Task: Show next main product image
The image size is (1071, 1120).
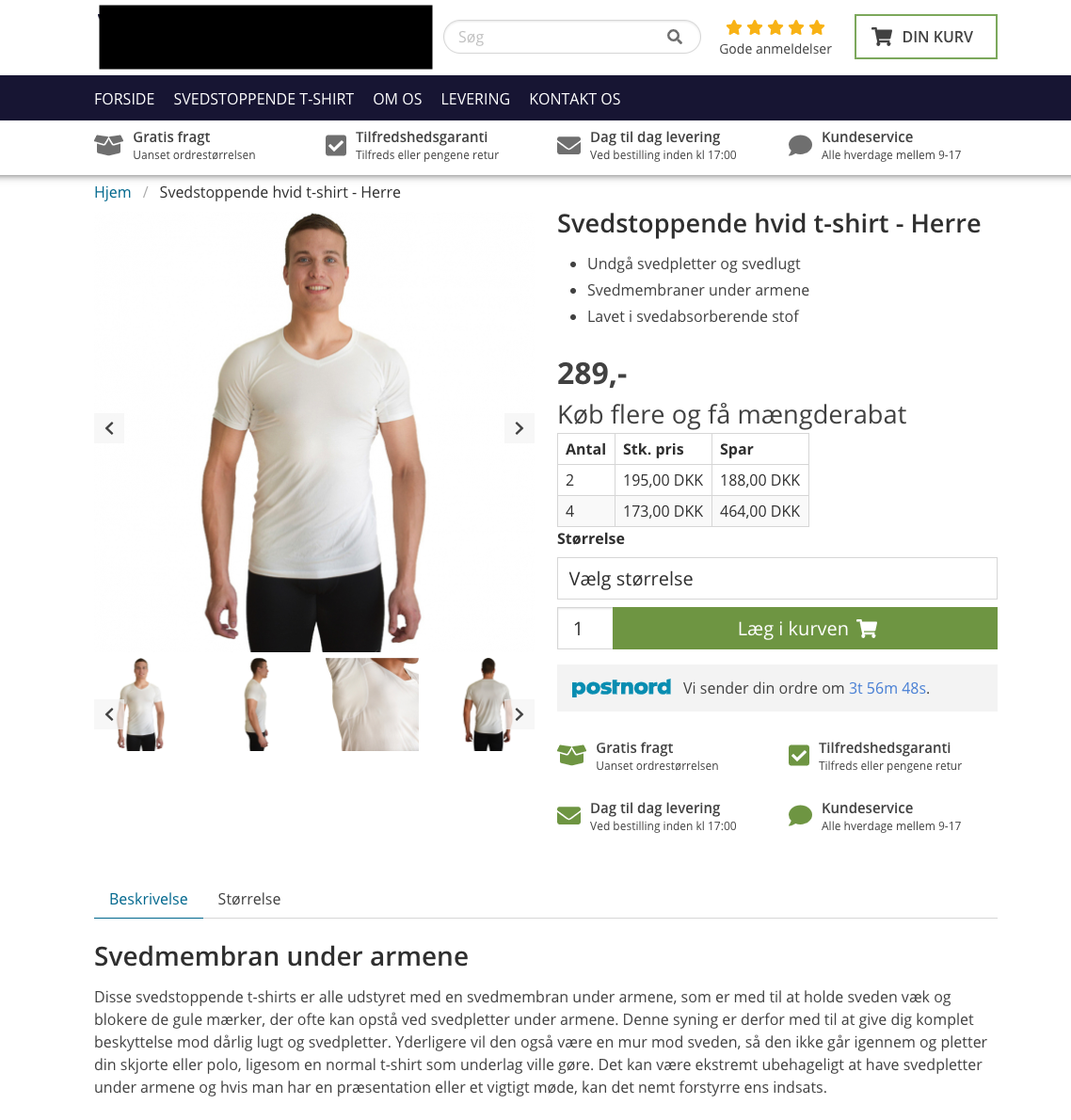Action: (x=520, y=428)
